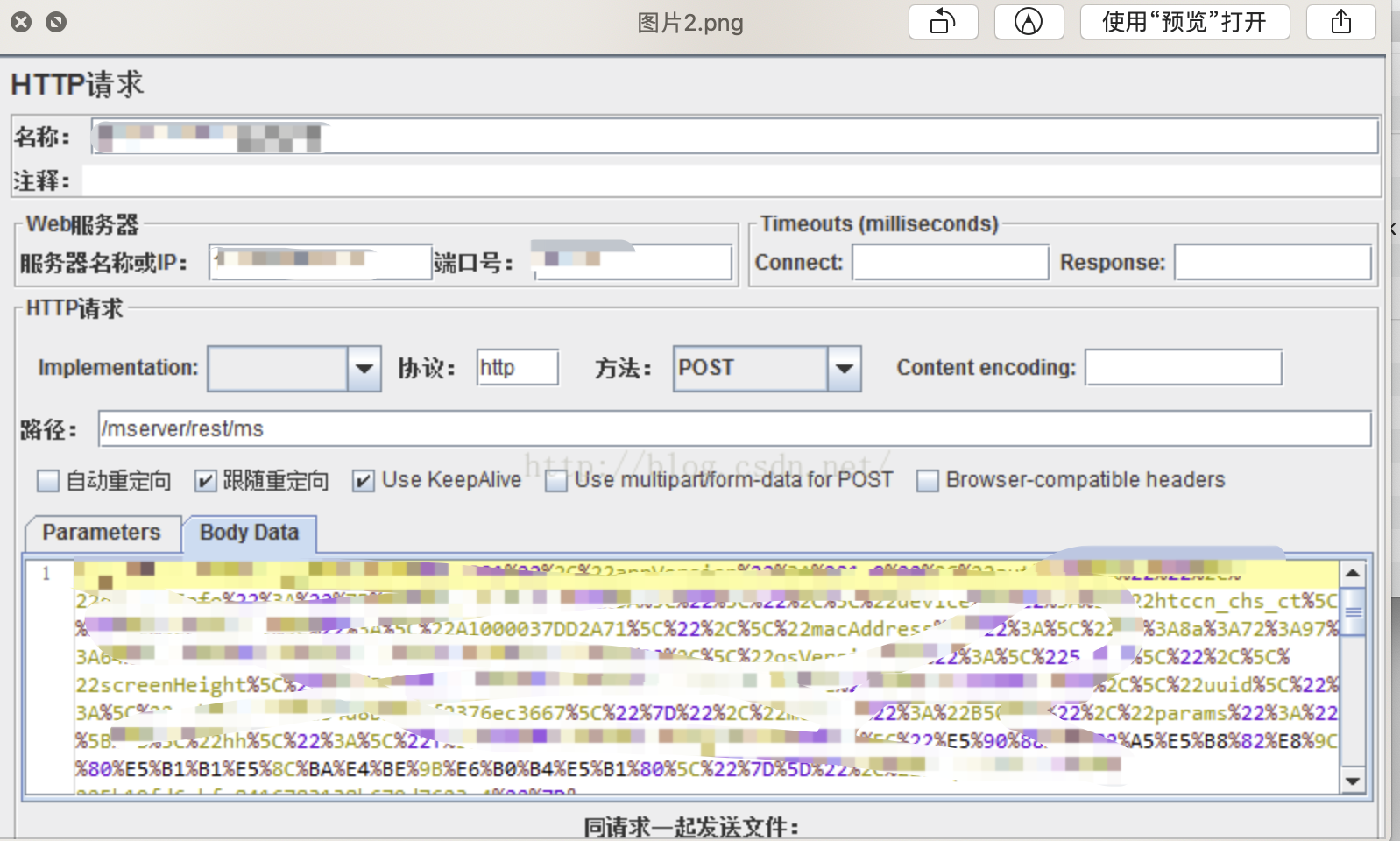Viewport: 1400px width, 841px height.
Task: Click the body data scrollbar down arrow
Action: 1353,781
